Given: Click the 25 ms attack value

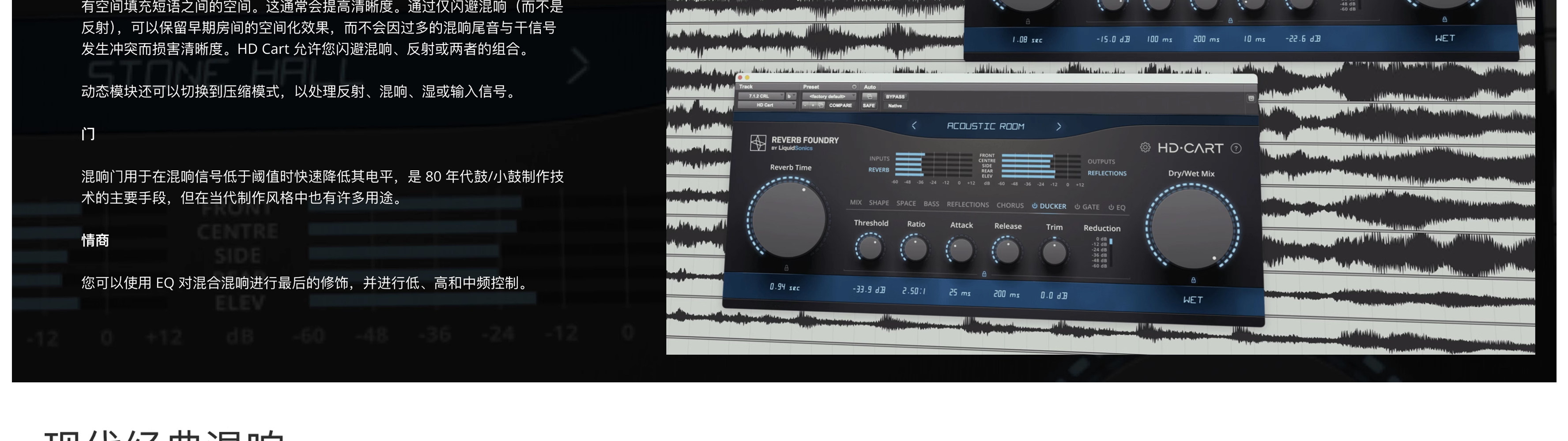Looking at the screenshot, I should (960, 292).
